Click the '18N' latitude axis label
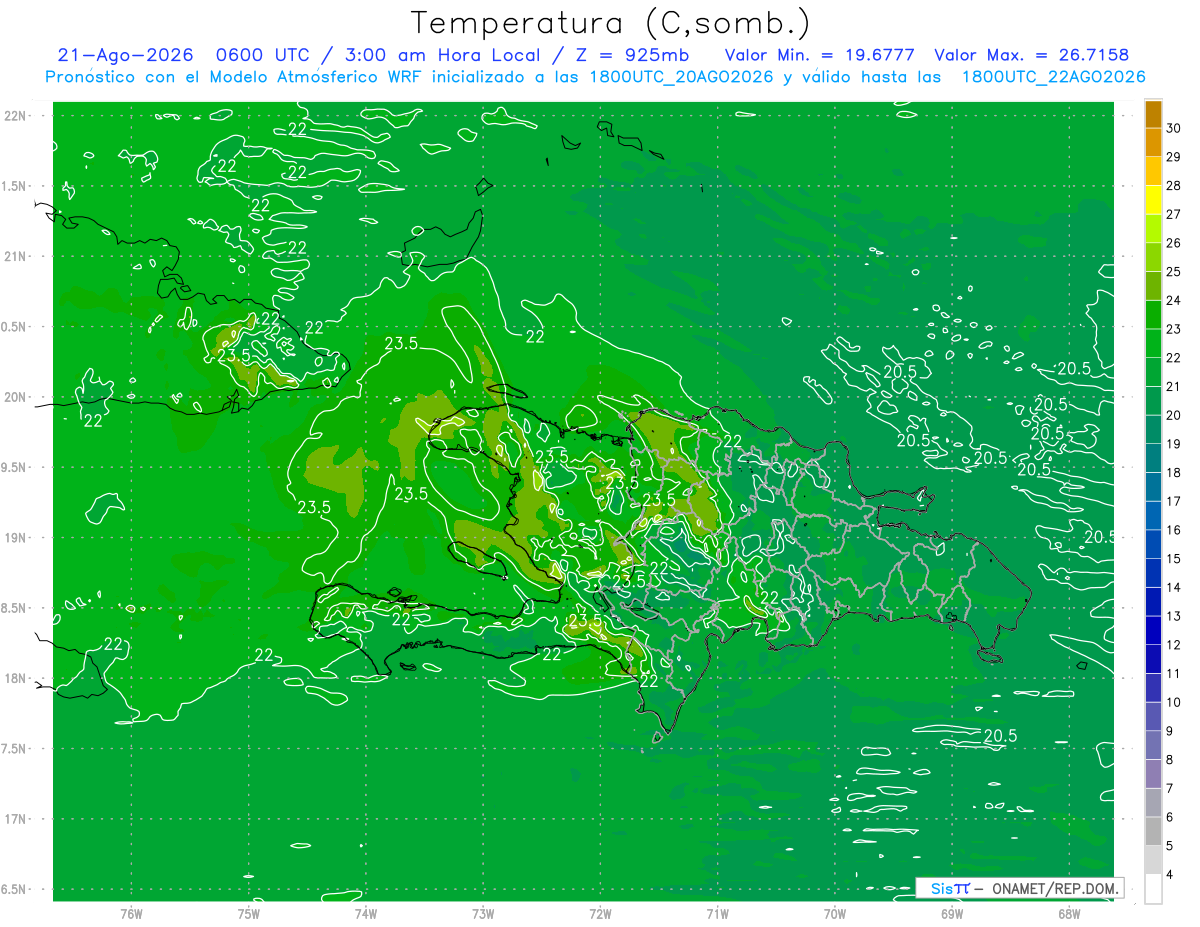 click(17, 678)
